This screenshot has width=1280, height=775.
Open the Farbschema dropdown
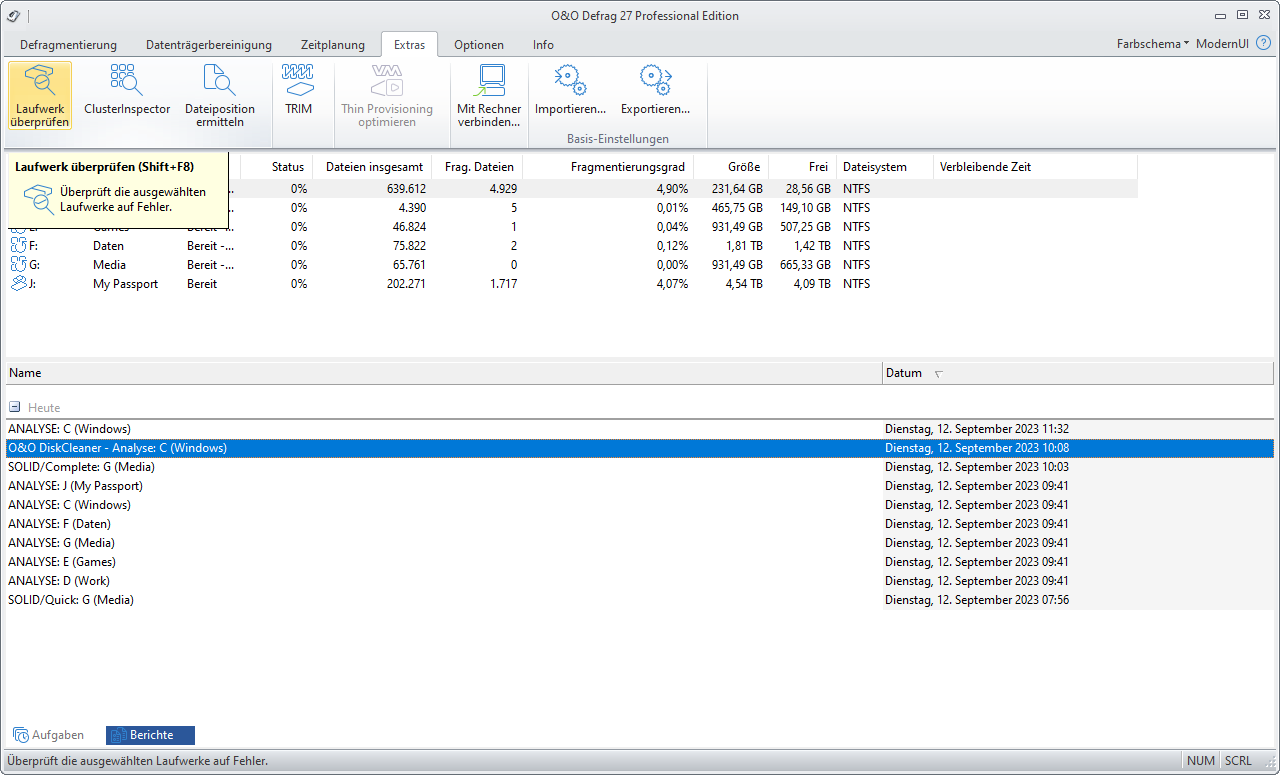pos(1152,44)
